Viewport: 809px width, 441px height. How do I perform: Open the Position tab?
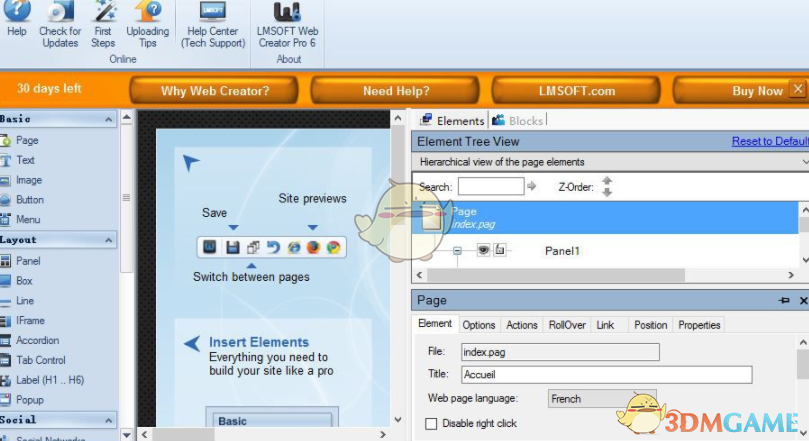[x=651, y=325]
